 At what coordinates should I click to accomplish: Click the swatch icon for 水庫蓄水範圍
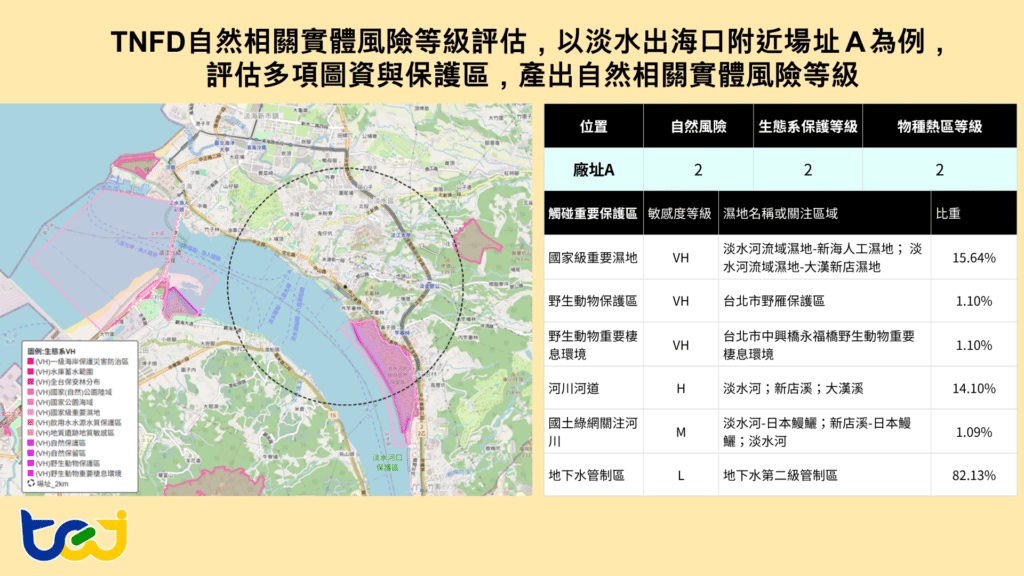[x=28, y=369]
